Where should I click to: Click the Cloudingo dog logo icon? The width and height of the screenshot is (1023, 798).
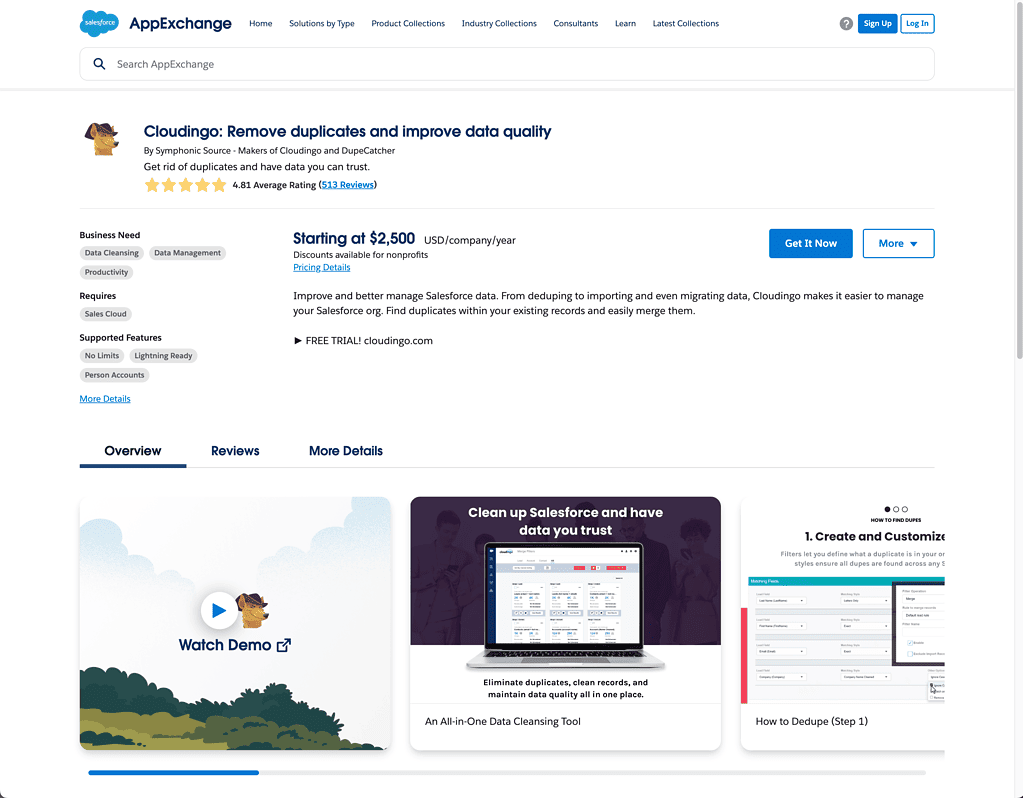pos(102,138)
